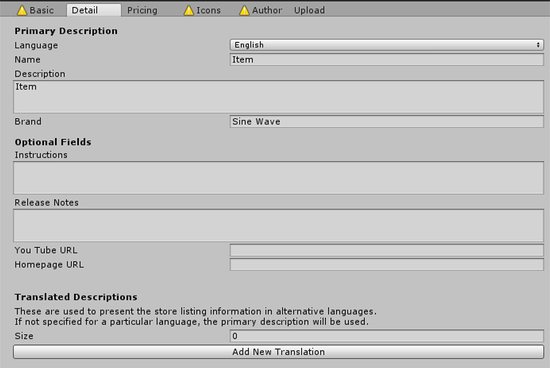Click the Release Notes label
Image resolution: width=550 pixels, height=368 pixels.
pos(46,202)
